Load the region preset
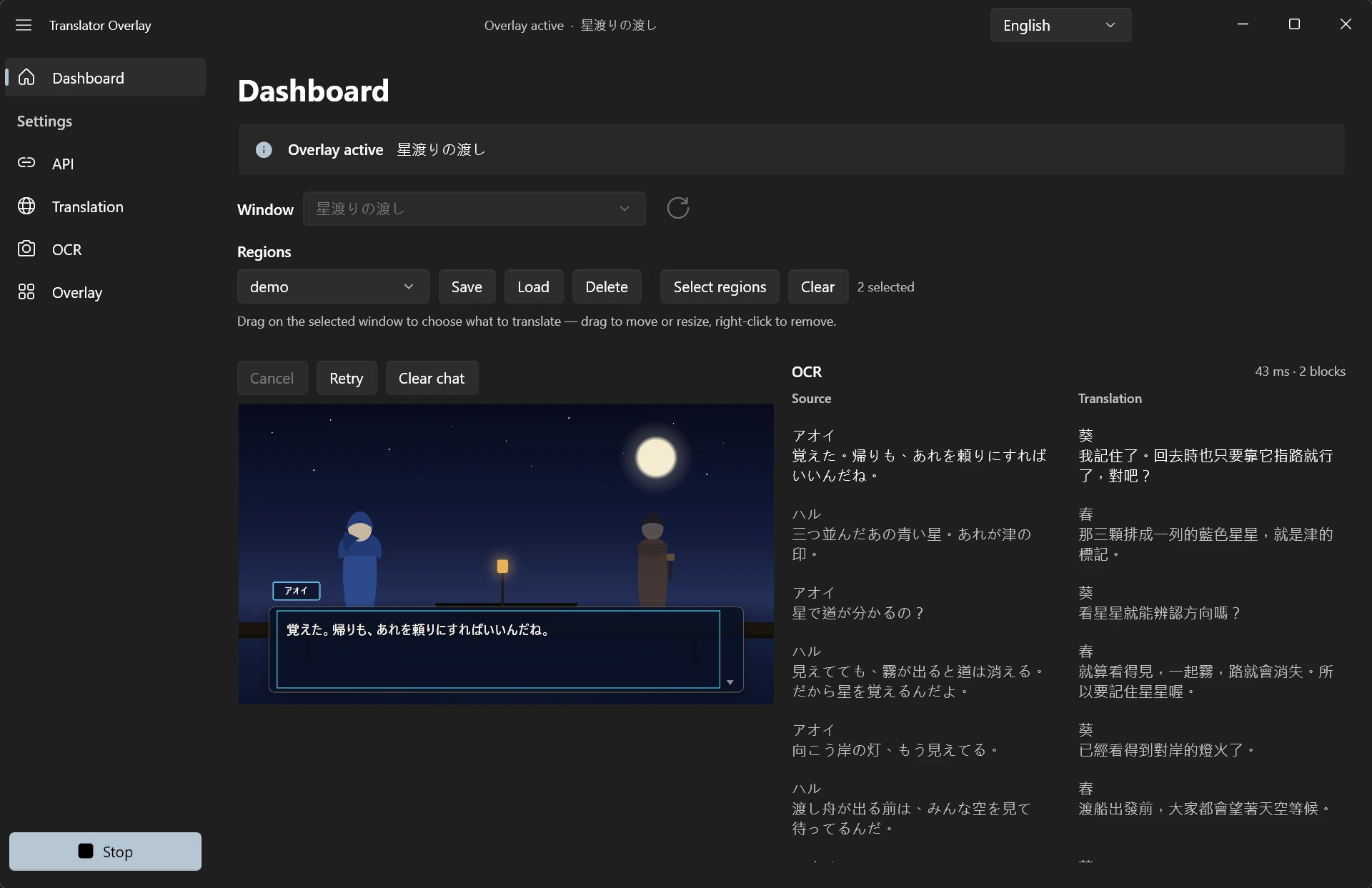 (x=533, y=286)
